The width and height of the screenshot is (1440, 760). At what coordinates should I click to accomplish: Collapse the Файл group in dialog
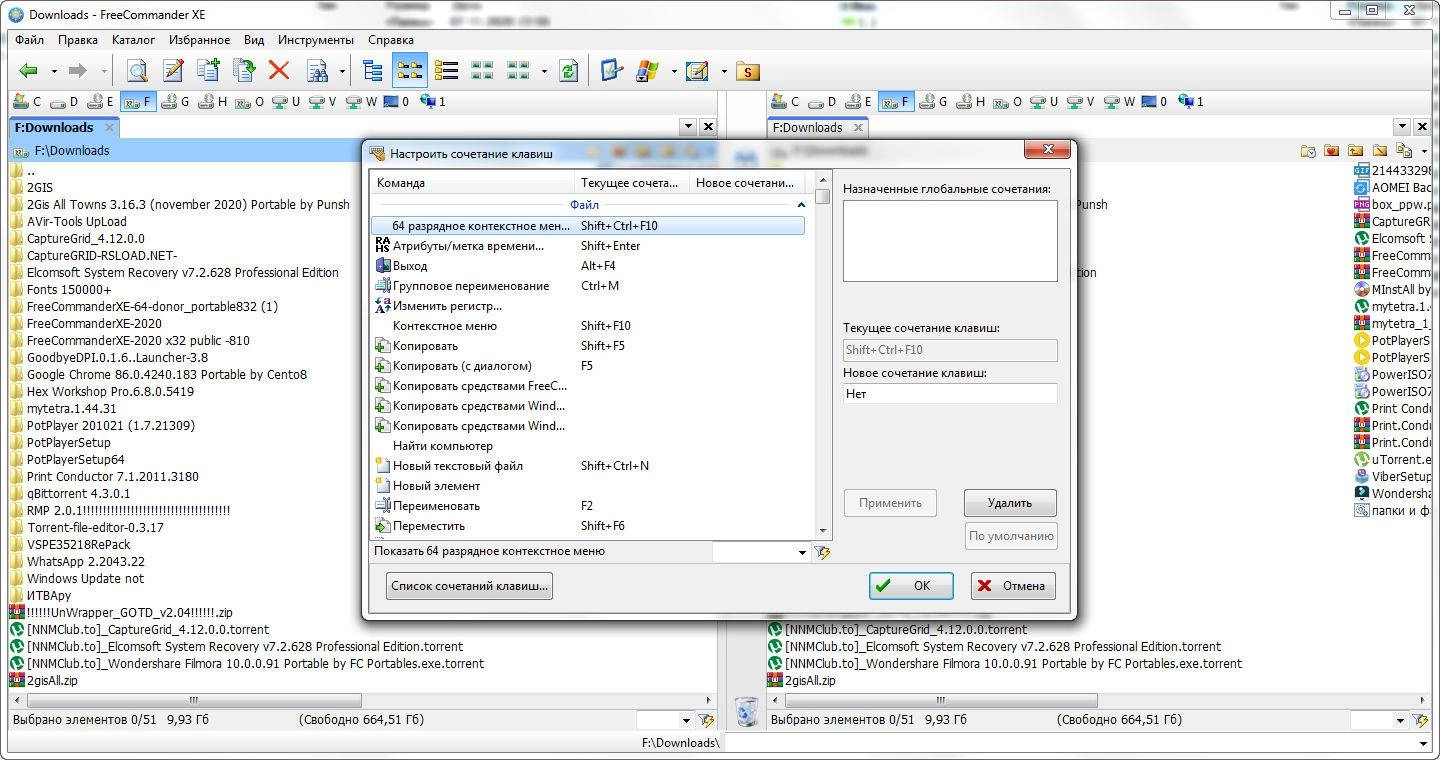801,205
